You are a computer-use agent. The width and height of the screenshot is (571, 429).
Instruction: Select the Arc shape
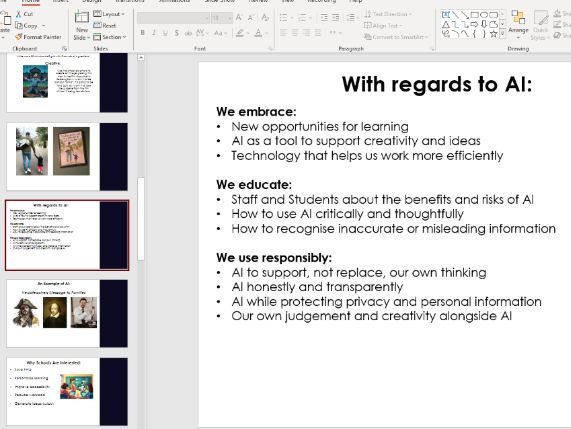click(x=455, y=34)
